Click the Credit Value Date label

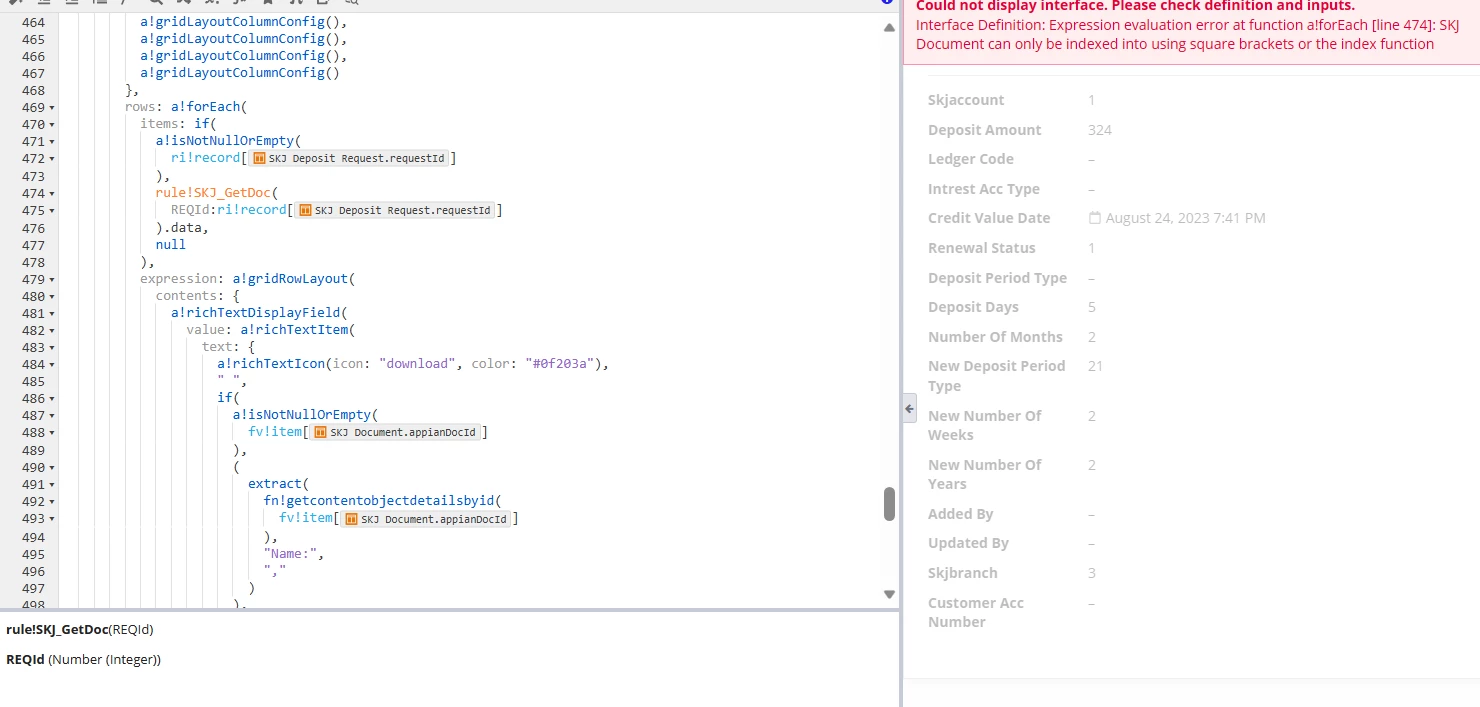tap(989, 218)
